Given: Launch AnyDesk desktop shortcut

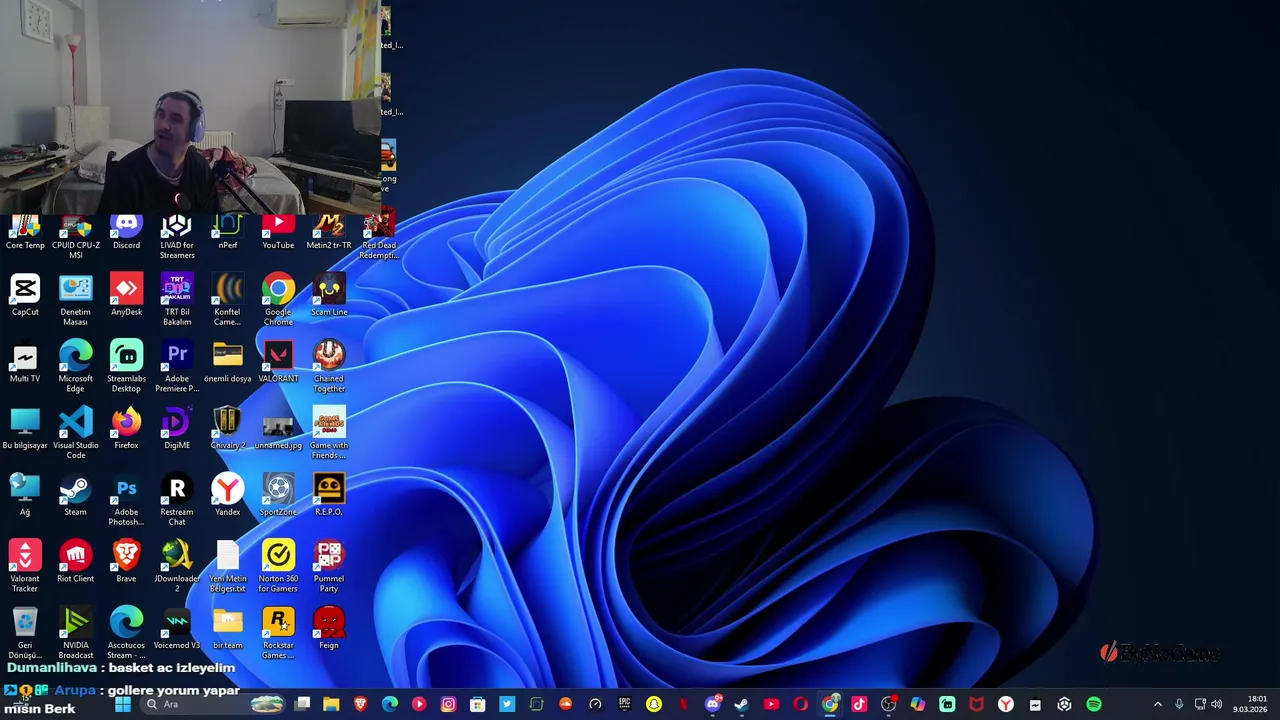Looking at the screenshot, I should coord(126,295).
